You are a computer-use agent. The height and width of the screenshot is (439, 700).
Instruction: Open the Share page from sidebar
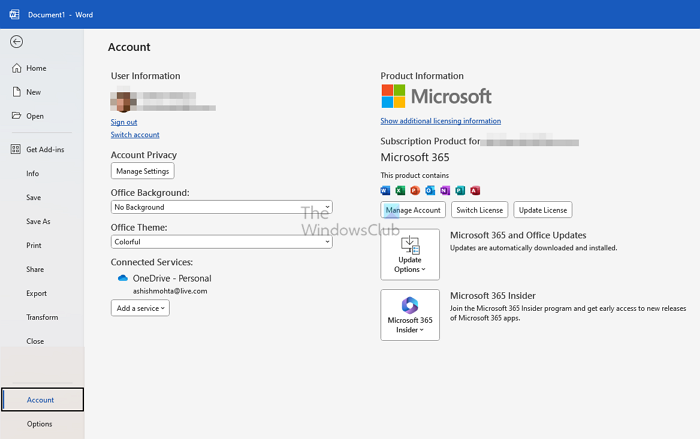35,269
